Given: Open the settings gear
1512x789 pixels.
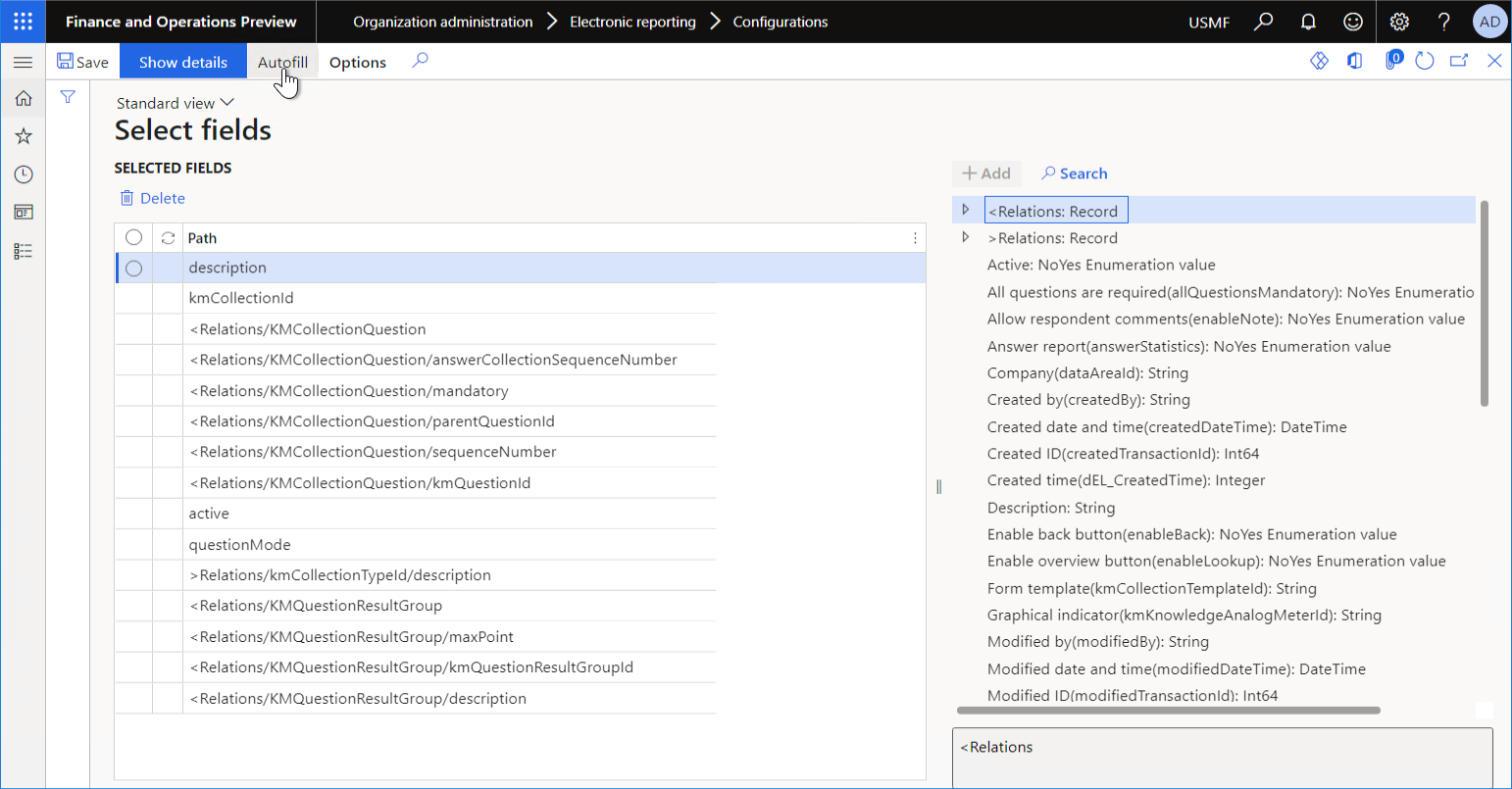Looking at the screenshot, I should (x=1399, y=21).
